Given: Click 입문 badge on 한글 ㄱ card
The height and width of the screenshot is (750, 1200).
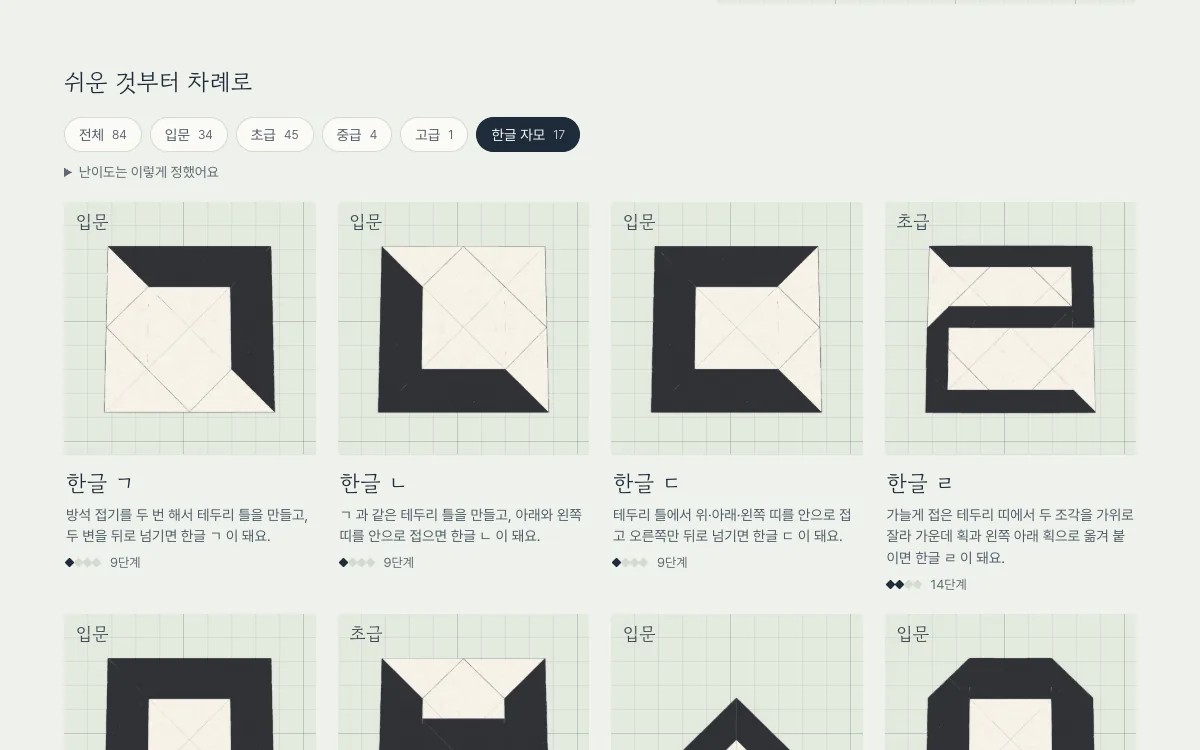Looking at the screenshot, I should click(x=93, y=222).
